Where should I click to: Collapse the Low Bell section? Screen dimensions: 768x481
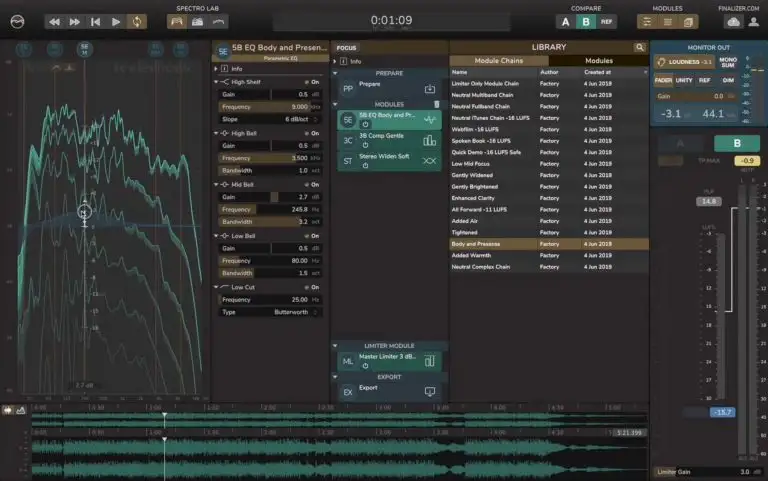point(216,236)
